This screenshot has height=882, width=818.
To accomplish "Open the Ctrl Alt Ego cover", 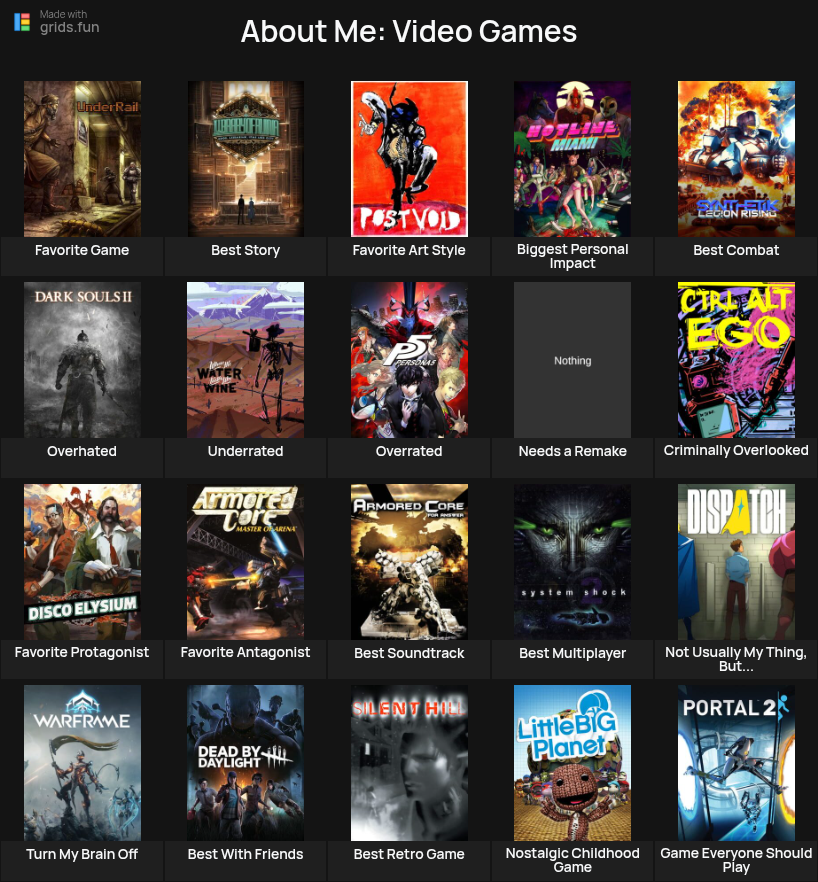I will pos(736,360).
